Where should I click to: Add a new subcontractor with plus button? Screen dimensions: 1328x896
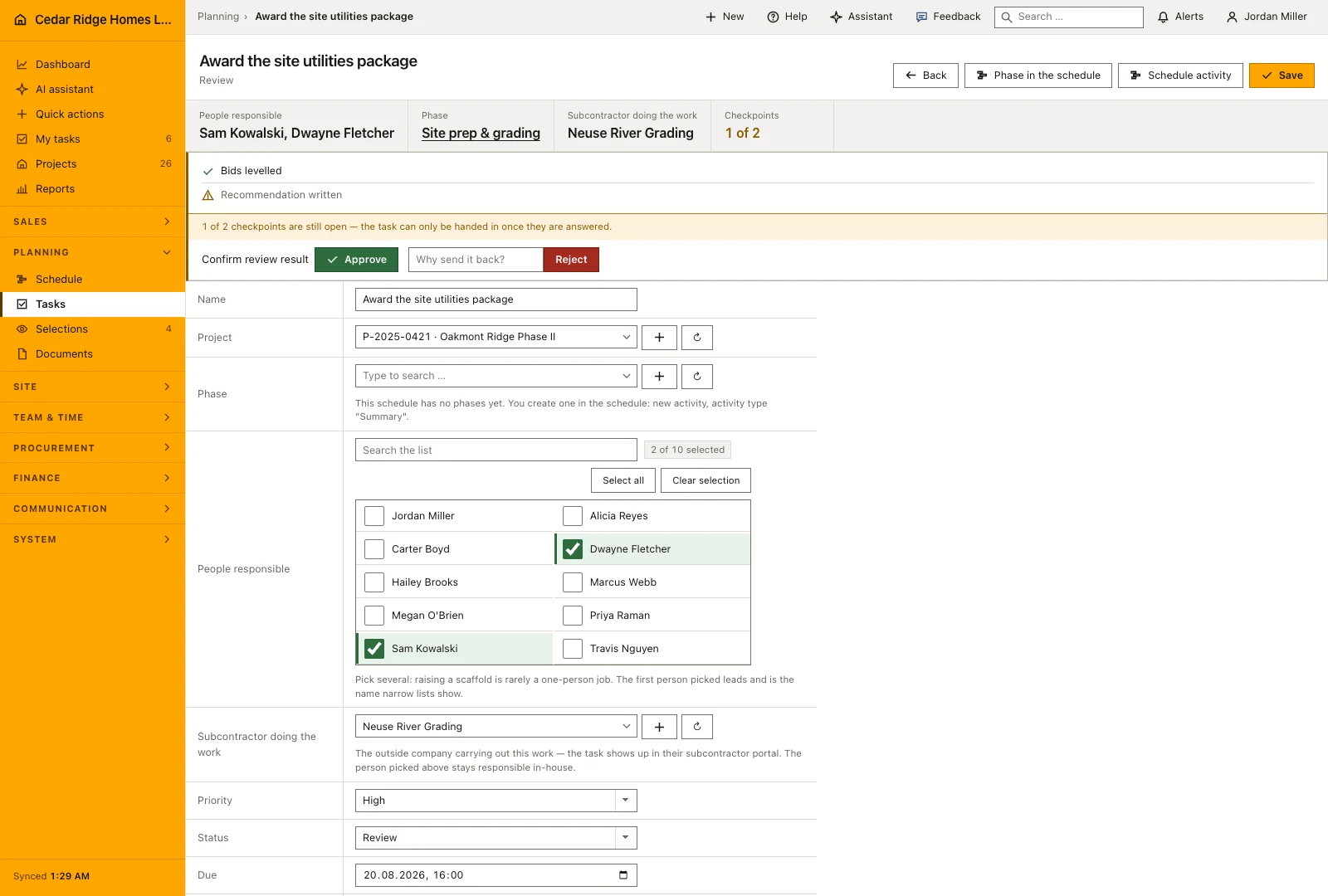[659, 727]
